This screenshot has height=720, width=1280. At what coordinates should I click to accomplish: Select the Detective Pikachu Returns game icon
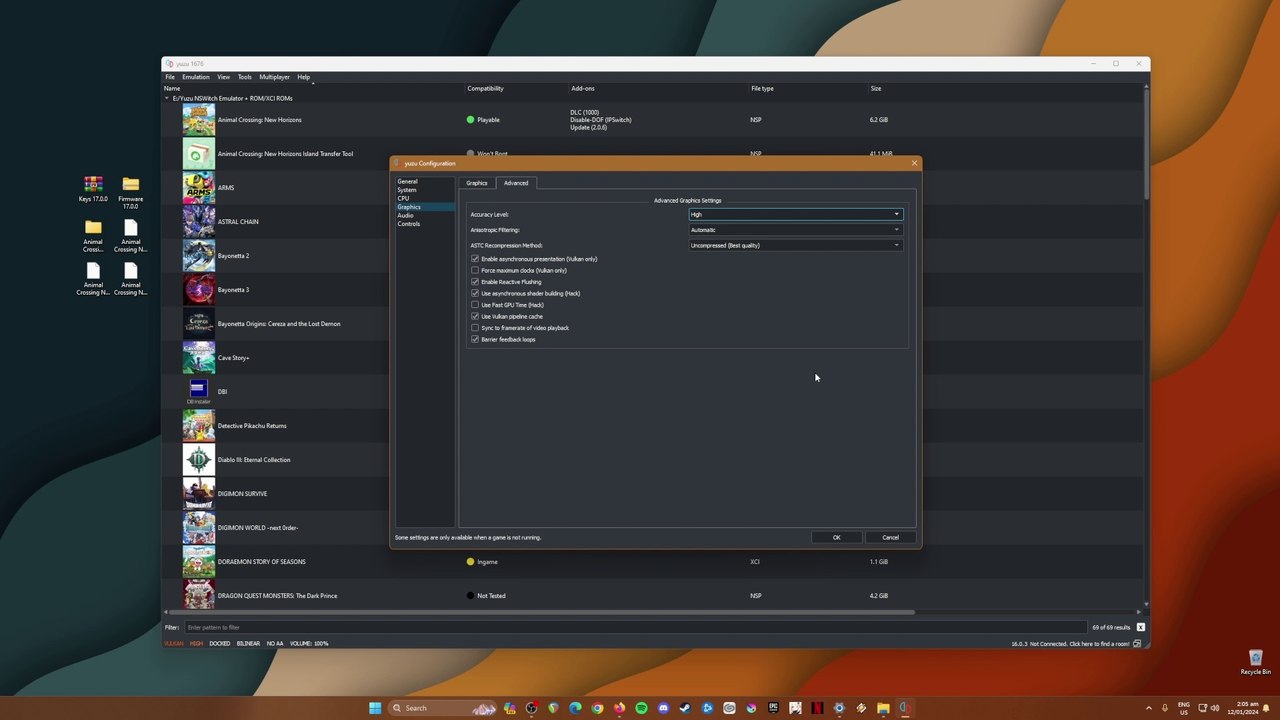198,426
